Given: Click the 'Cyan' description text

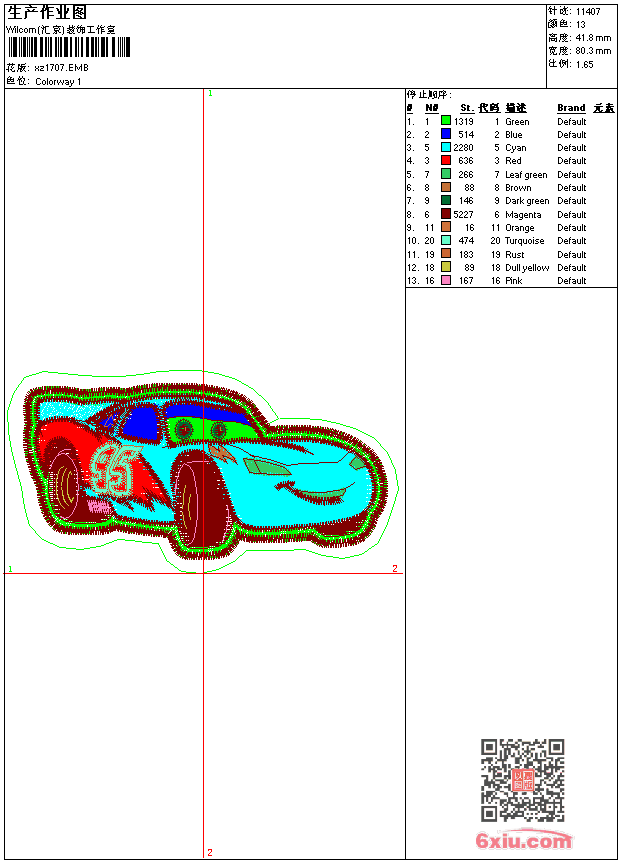Looking at the screenshot, I should point(515,148).
